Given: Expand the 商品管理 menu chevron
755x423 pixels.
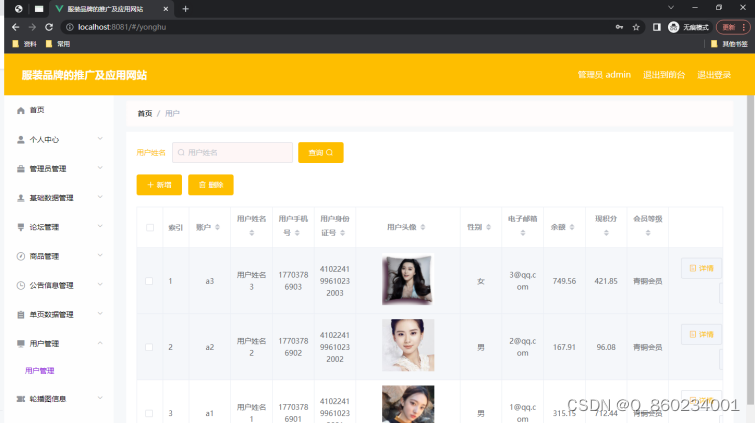Looking at the screenshot, I should pyautogui.click(x=100, y=255).
